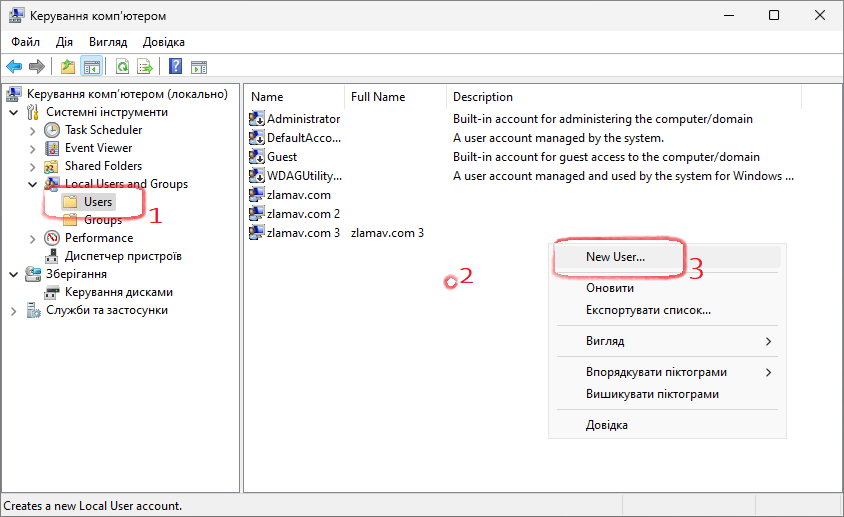
Task: Click the Up one level folder icon
Action: pyautogui.click(x=67, y=67)
